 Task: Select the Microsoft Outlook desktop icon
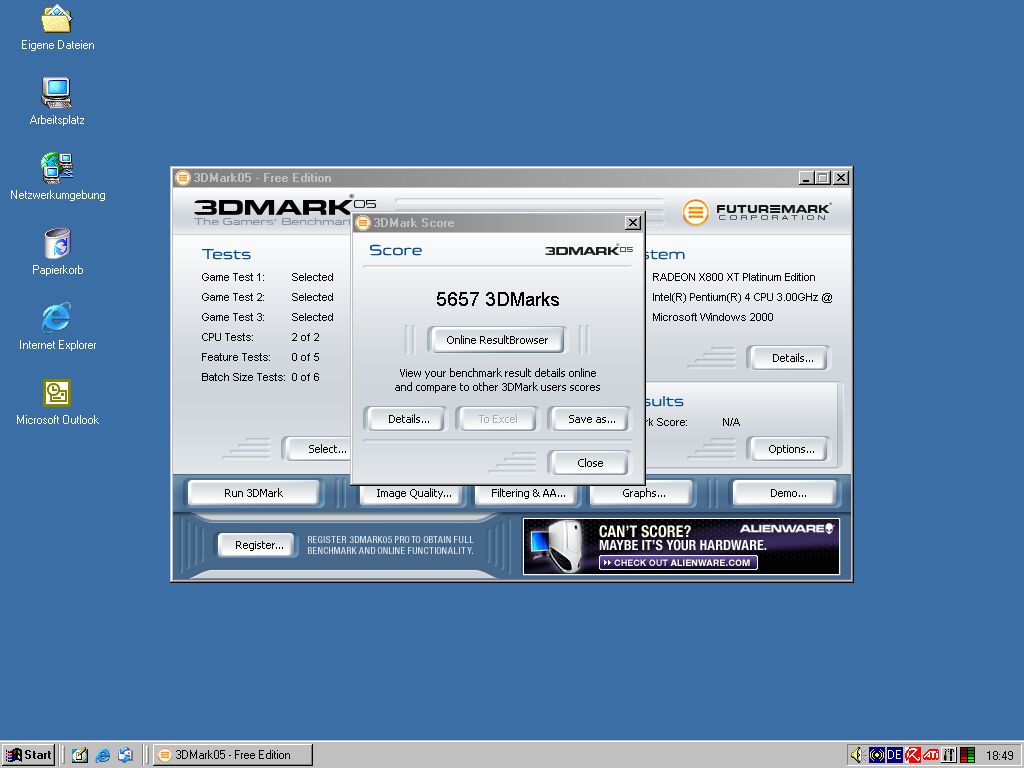[57, 402]
